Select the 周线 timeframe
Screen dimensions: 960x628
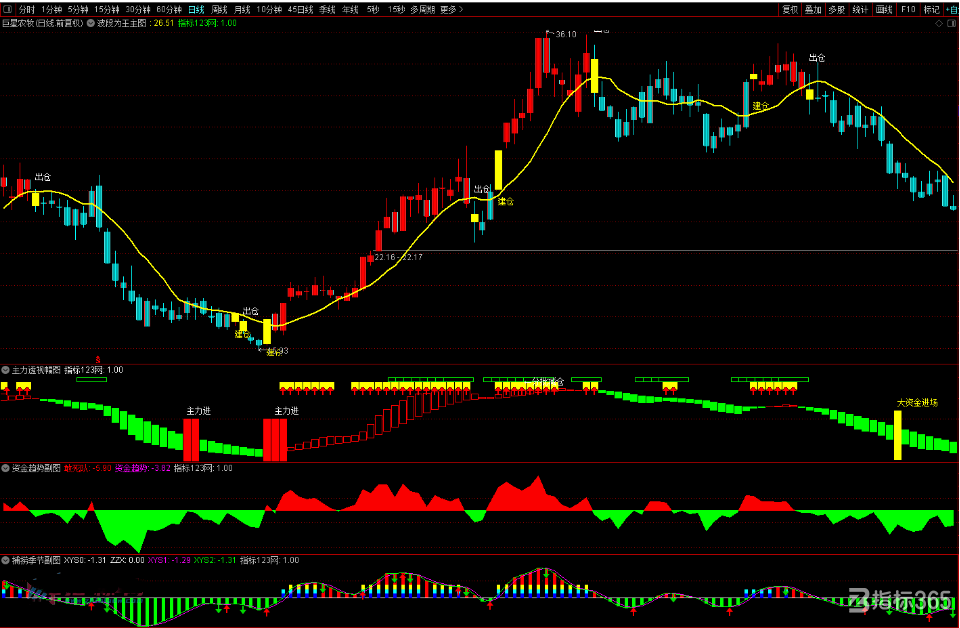coord(219,9)
